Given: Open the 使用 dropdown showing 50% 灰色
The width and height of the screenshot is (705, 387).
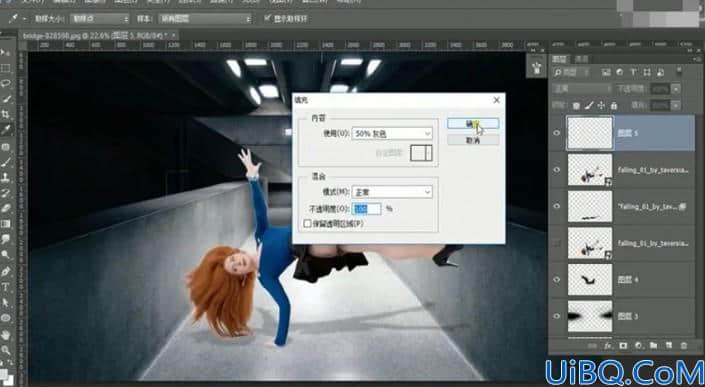Looking at the screenshot, I should point(392,133).
